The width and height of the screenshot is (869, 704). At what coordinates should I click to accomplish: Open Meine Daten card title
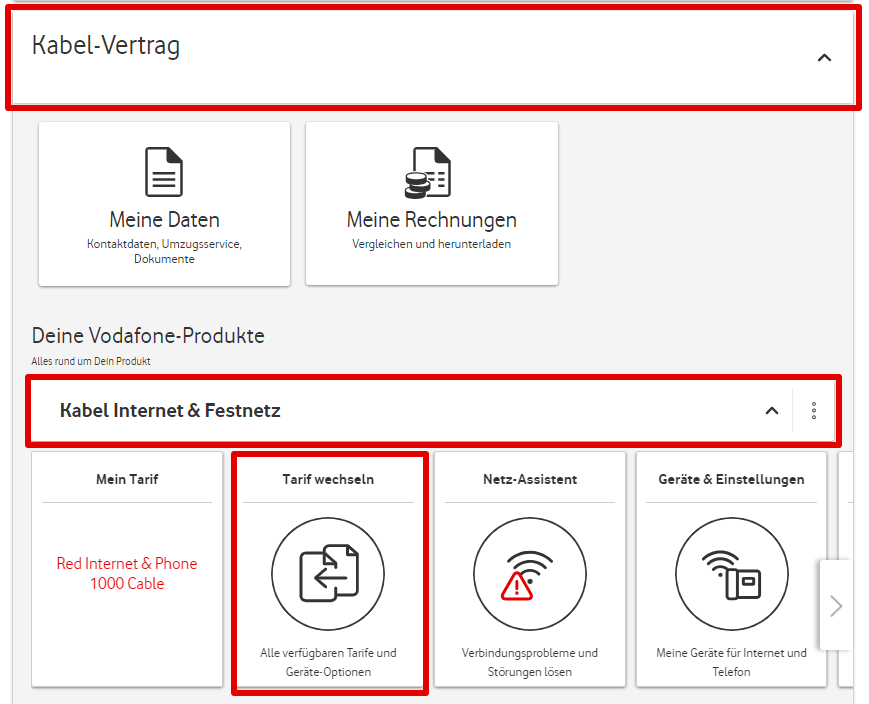[x=164, y=220]
